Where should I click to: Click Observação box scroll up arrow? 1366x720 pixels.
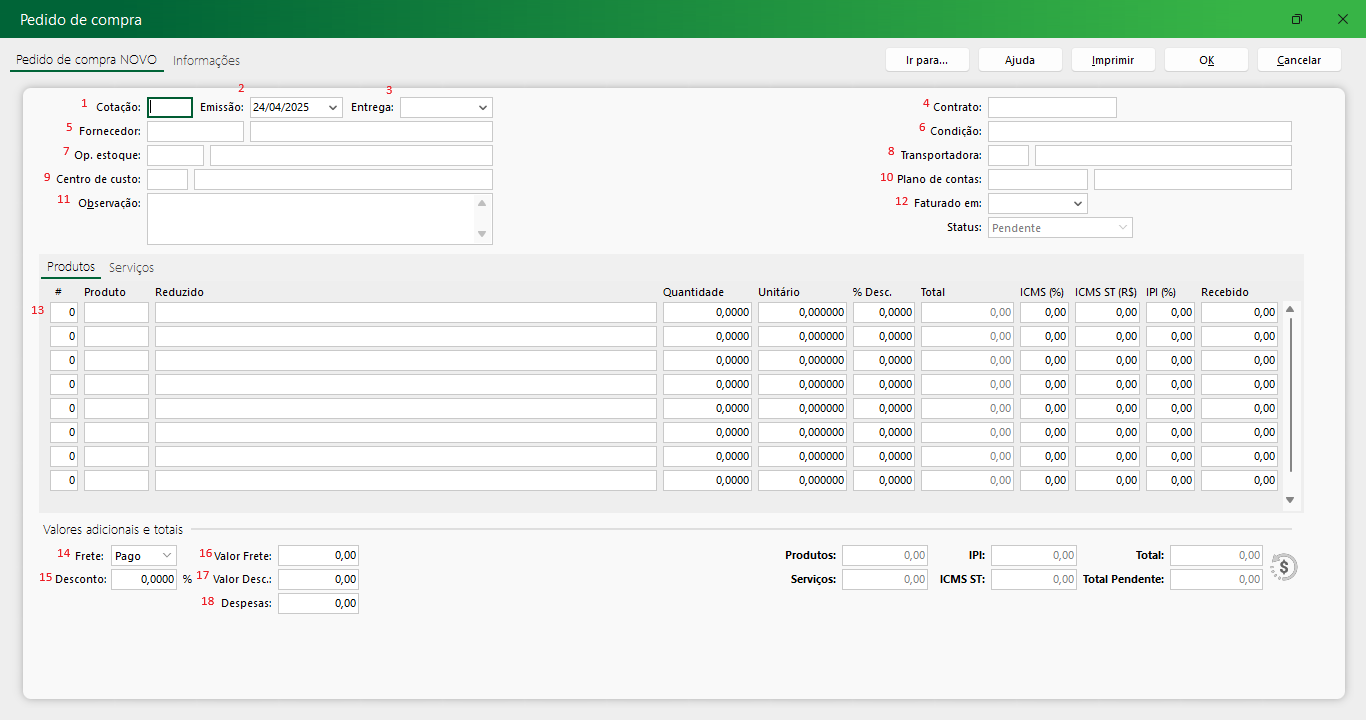coord(483,203)
